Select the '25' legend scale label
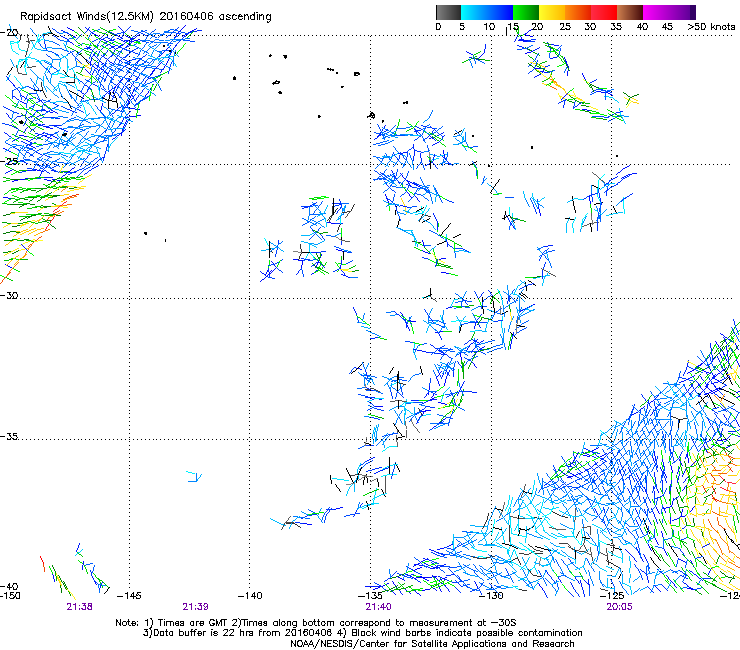Image resolution: width=740 pixels, height=650 pixels. [x=564, y=27]
